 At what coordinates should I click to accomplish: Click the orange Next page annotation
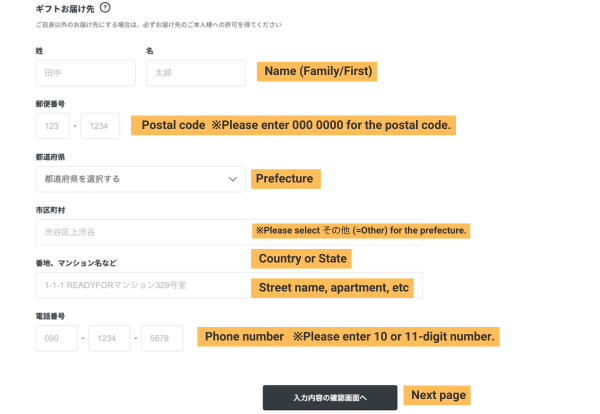[x=438, y=395]
